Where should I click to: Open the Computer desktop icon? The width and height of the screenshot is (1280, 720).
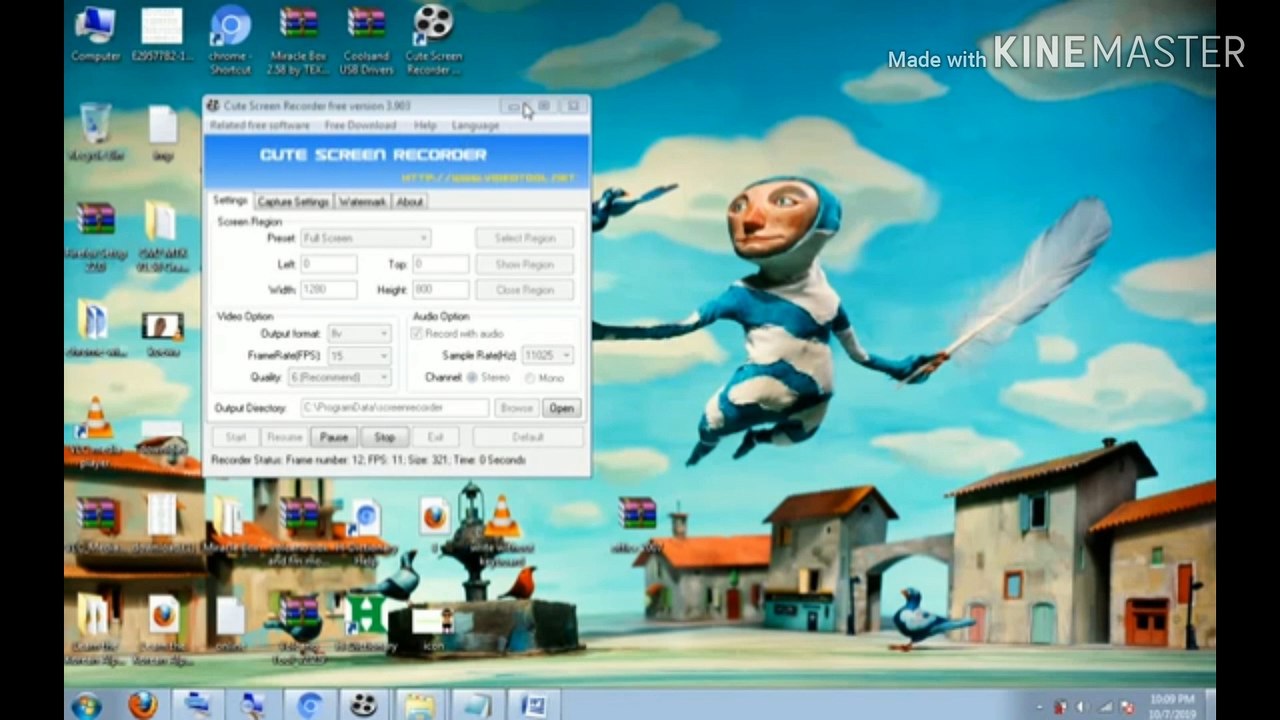(x=96, y=35)
